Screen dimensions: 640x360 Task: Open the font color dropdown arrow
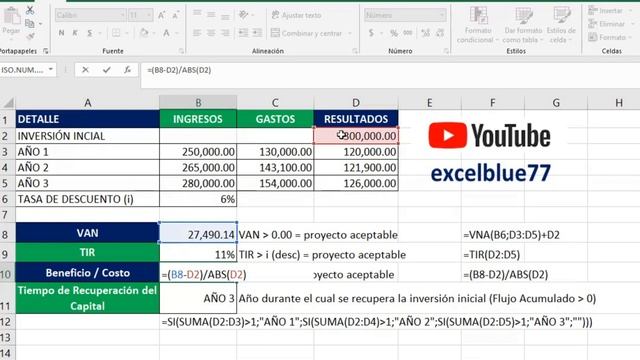coord(177,33)
